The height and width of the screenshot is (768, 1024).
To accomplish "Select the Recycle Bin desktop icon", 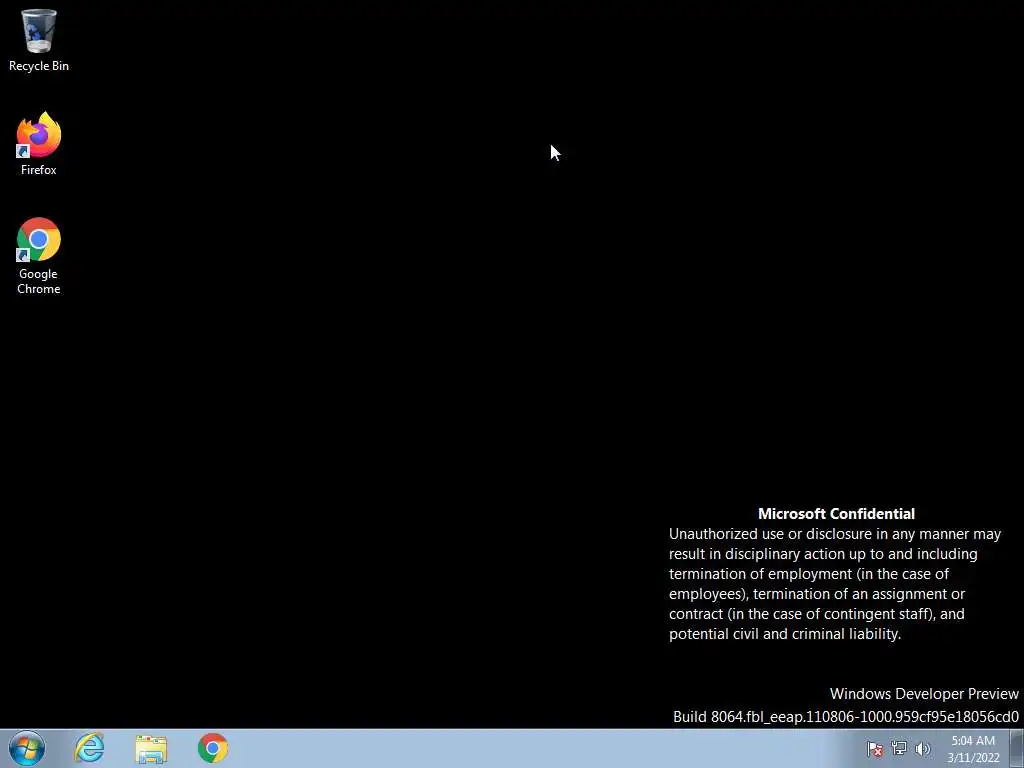I will coord(39,40).
